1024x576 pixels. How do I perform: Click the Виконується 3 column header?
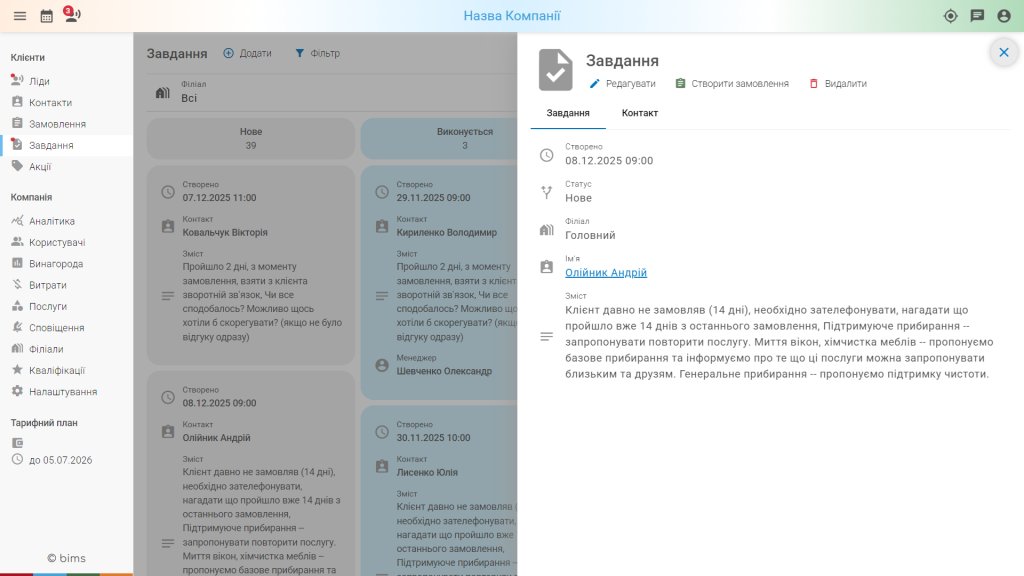pos(439,138)
